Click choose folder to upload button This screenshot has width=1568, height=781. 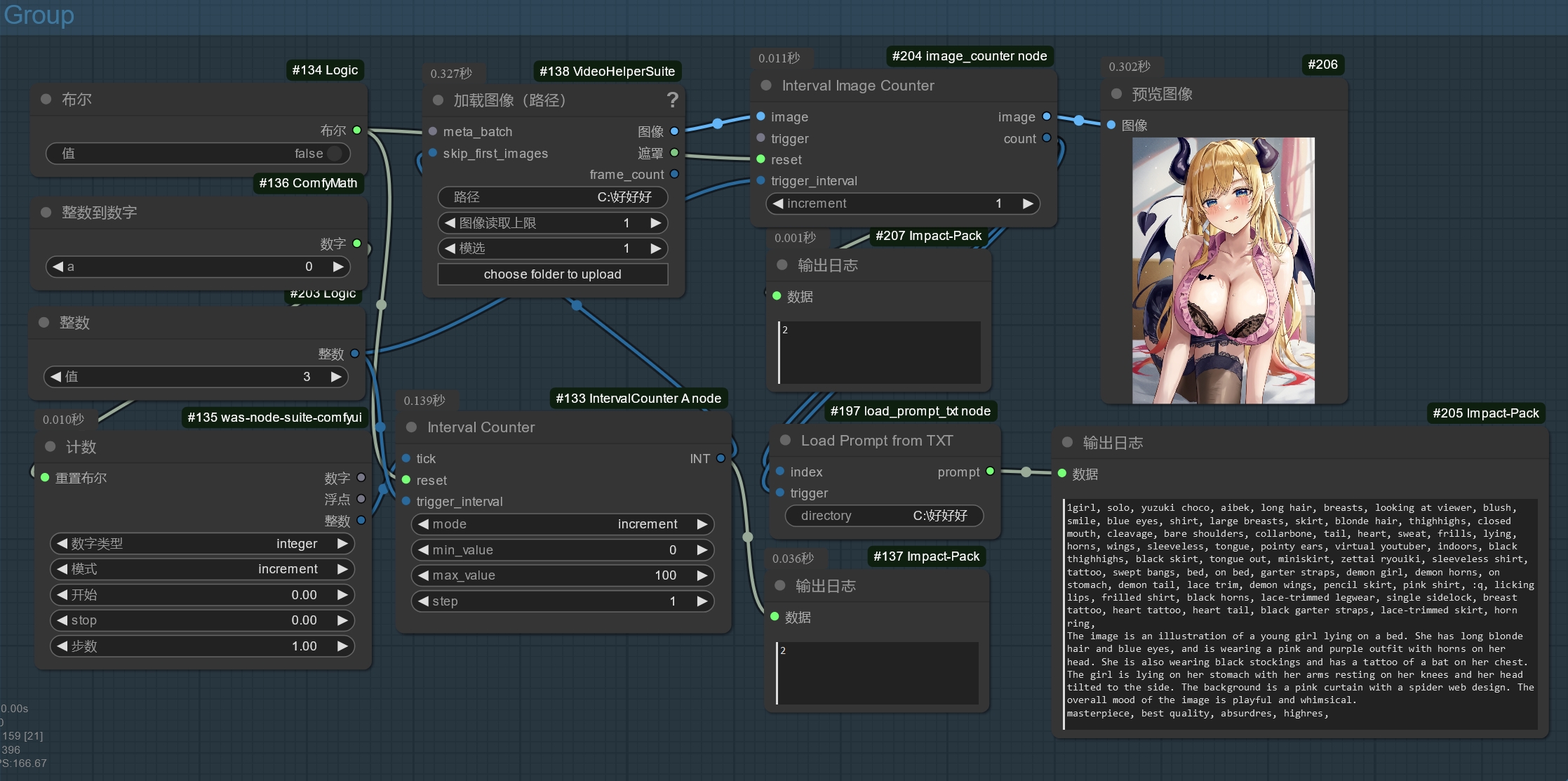(553, 274)
